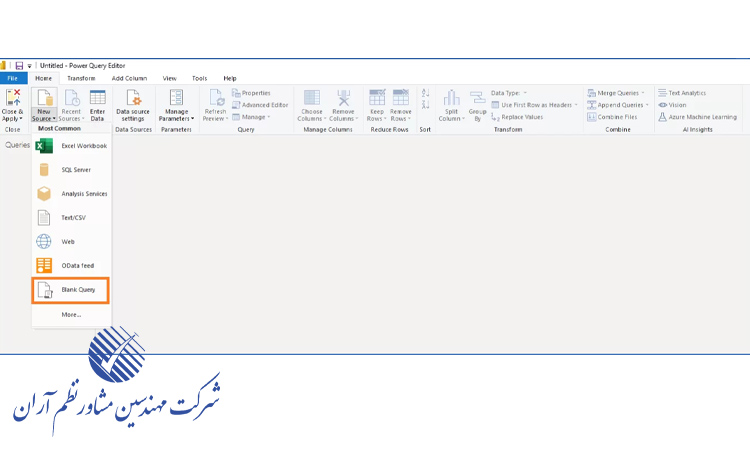Click the Enter Data table icon

[98, 97]
